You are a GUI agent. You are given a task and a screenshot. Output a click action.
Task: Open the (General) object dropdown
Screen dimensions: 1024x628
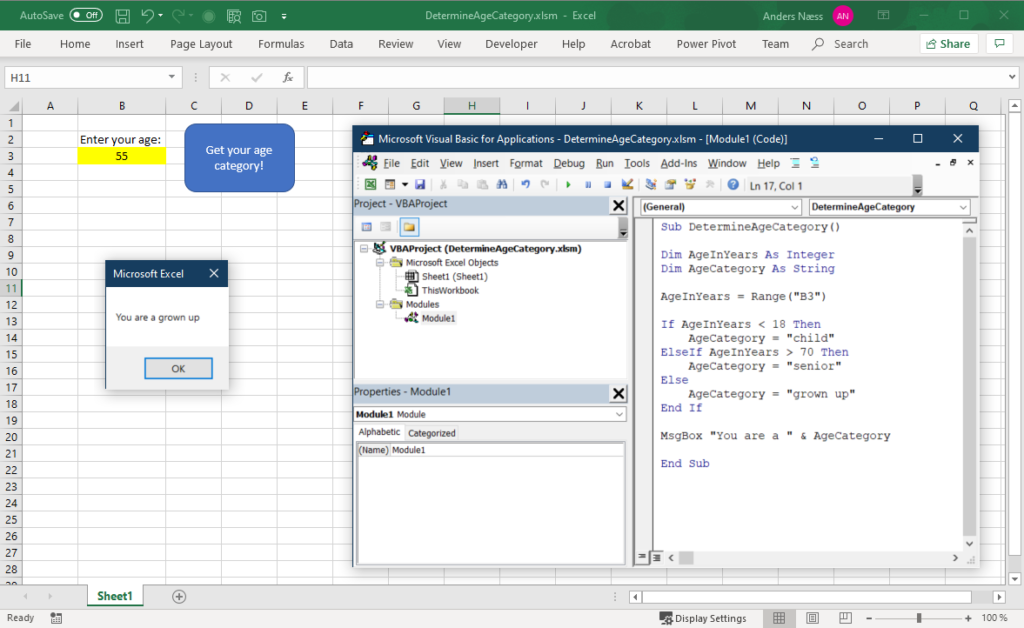(x=795, y=207)
